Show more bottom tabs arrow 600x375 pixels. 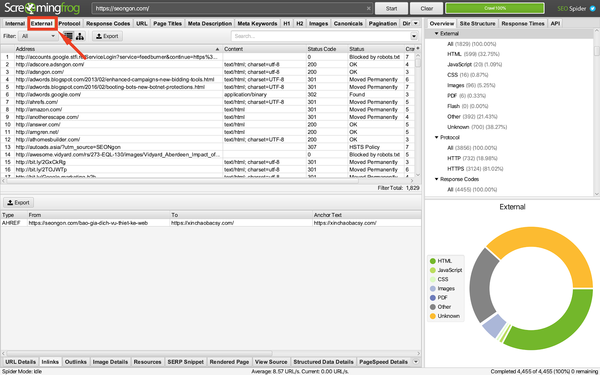416,362
